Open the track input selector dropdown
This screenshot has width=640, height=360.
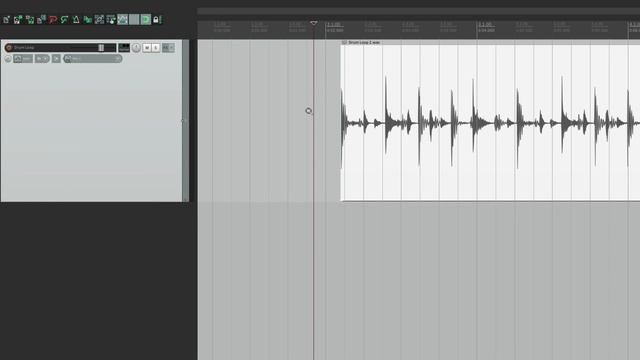(x=93, y=59)
